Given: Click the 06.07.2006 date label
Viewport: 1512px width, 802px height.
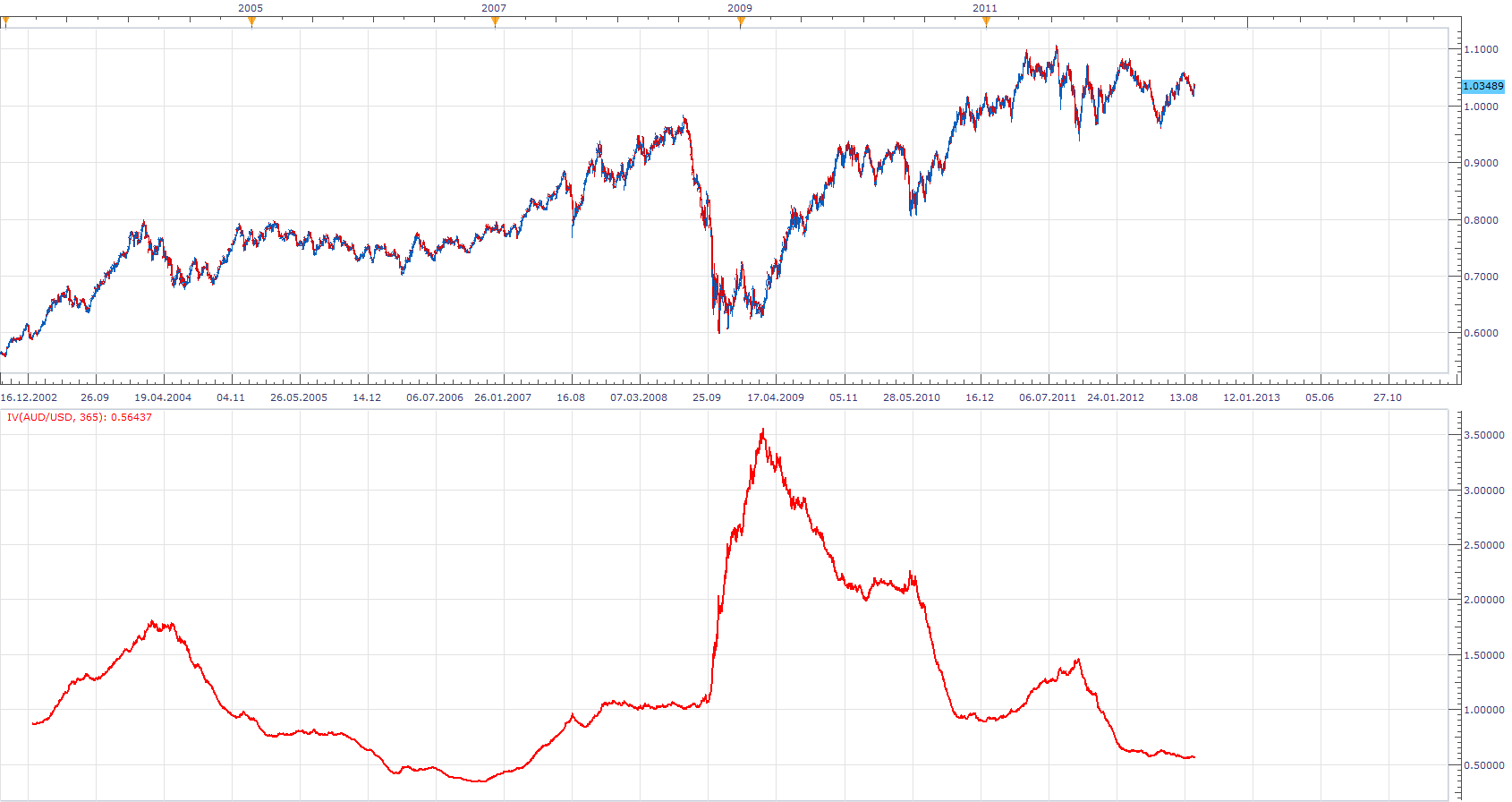Looking at the screenshot, I should tap(435, 397).
